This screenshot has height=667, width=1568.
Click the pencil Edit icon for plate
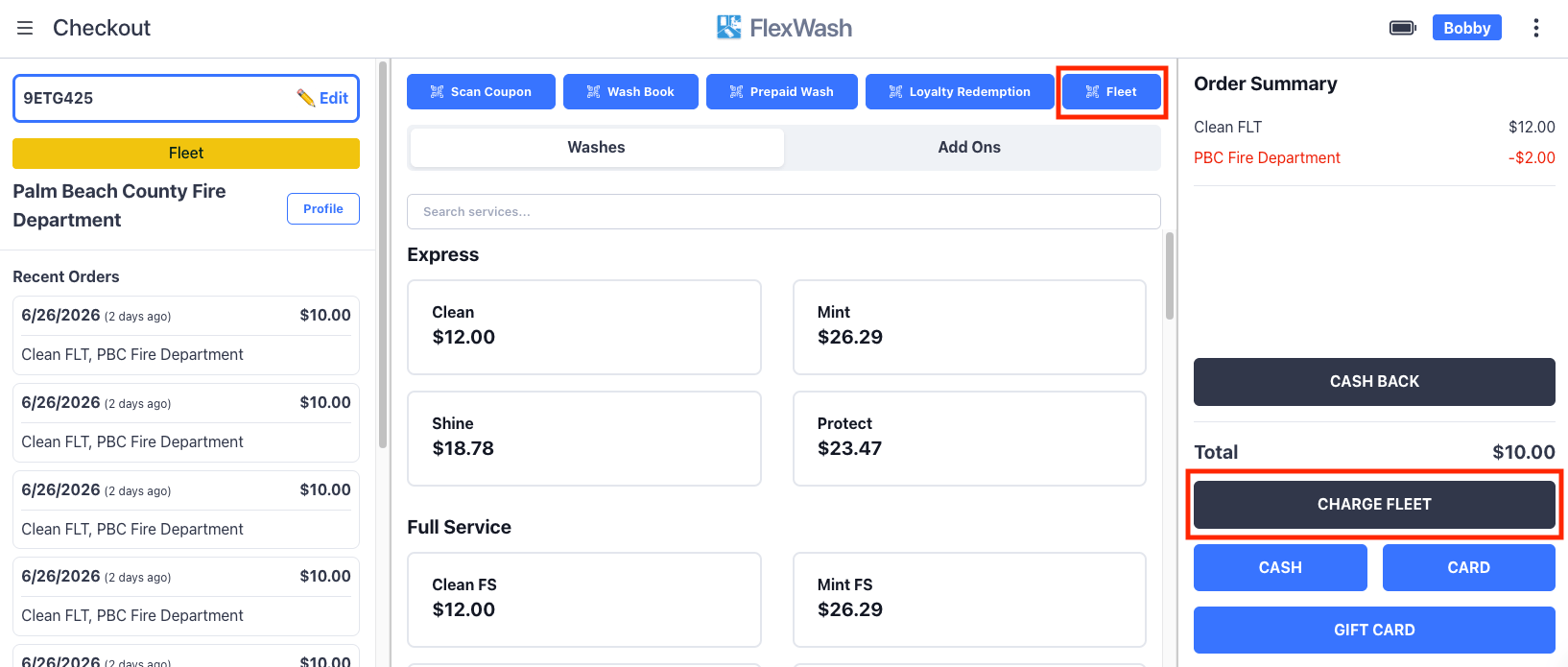point(322,98)
